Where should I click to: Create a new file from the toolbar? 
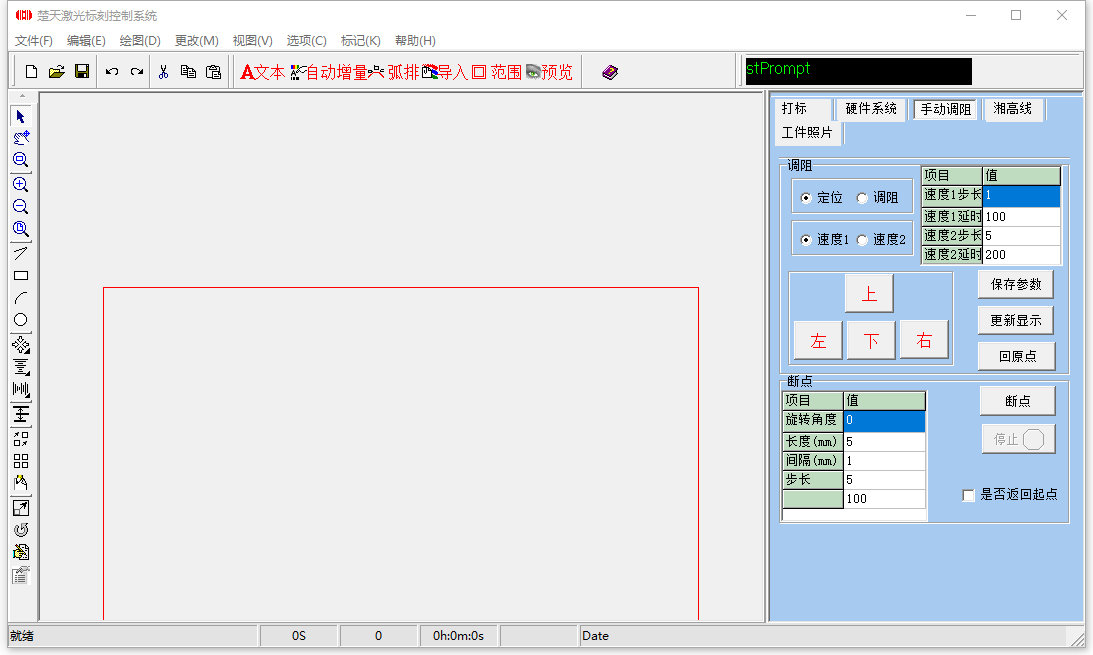31,72
